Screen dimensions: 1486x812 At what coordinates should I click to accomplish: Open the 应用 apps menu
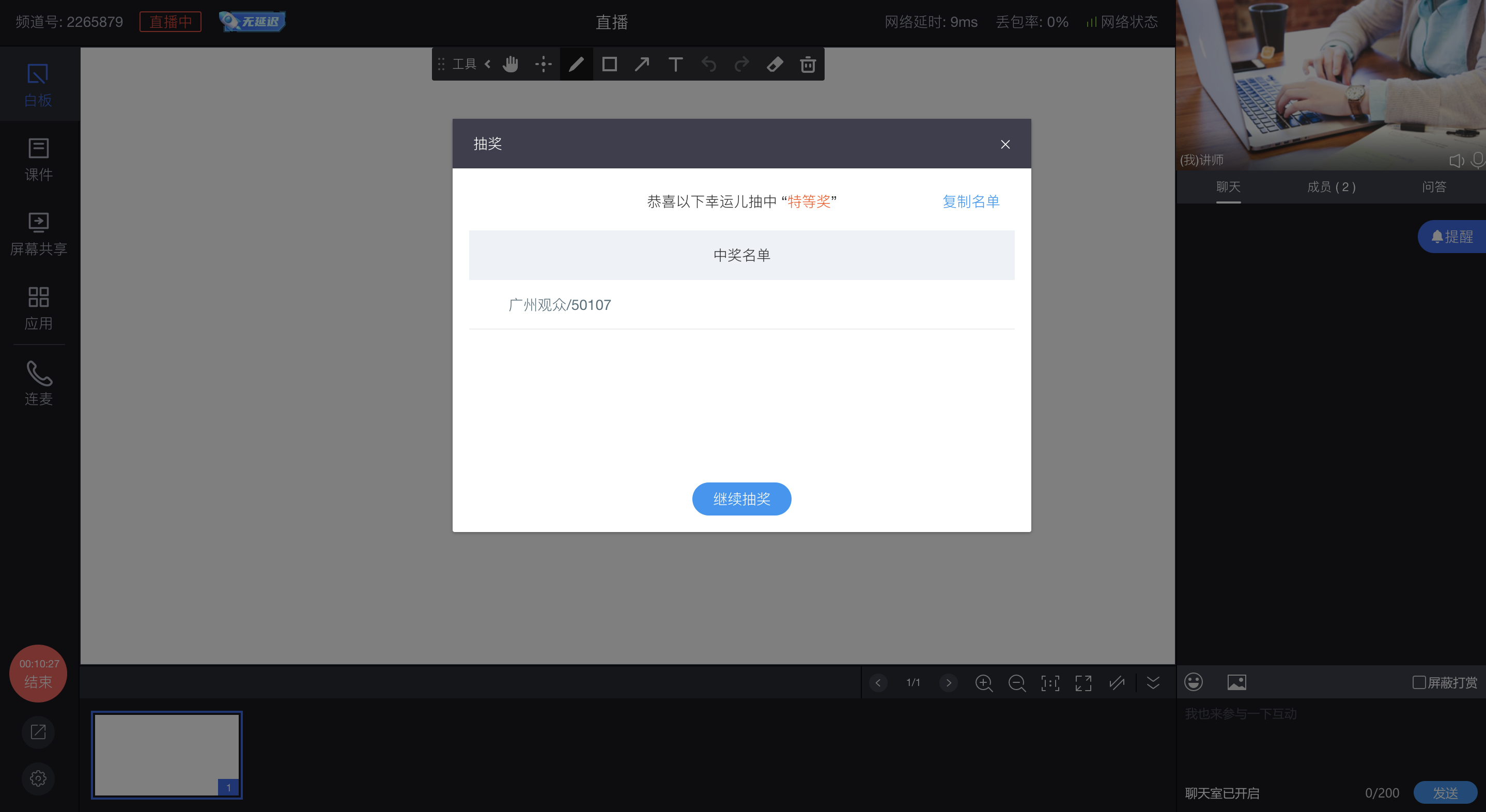click(39, 308)
